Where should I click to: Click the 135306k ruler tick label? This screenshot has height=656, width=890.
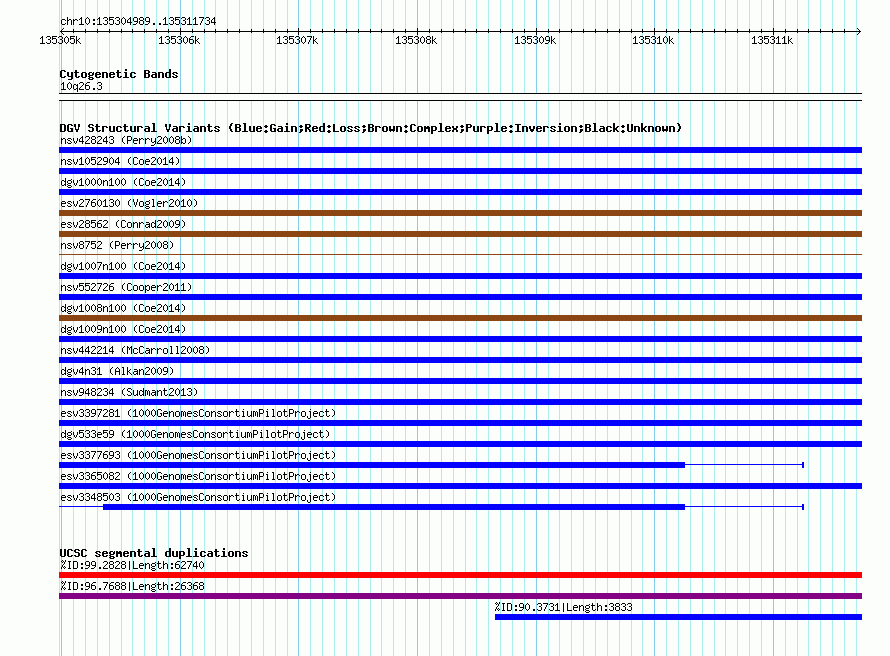[179, 40]
